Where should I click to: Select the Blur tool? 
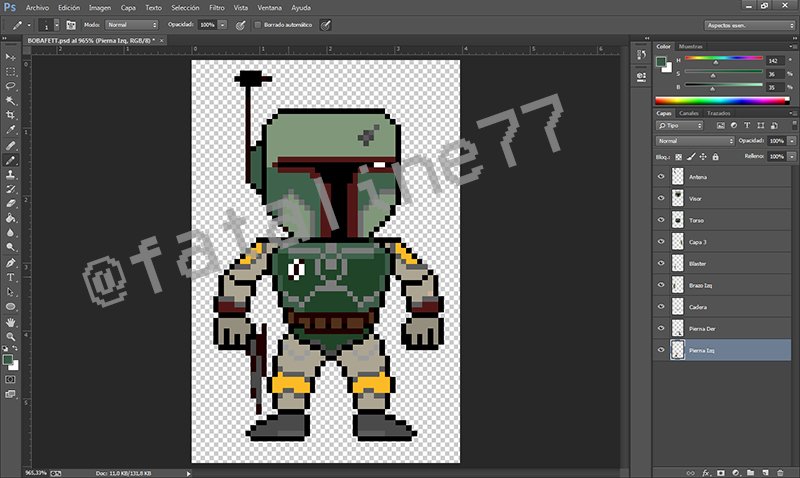10,233
